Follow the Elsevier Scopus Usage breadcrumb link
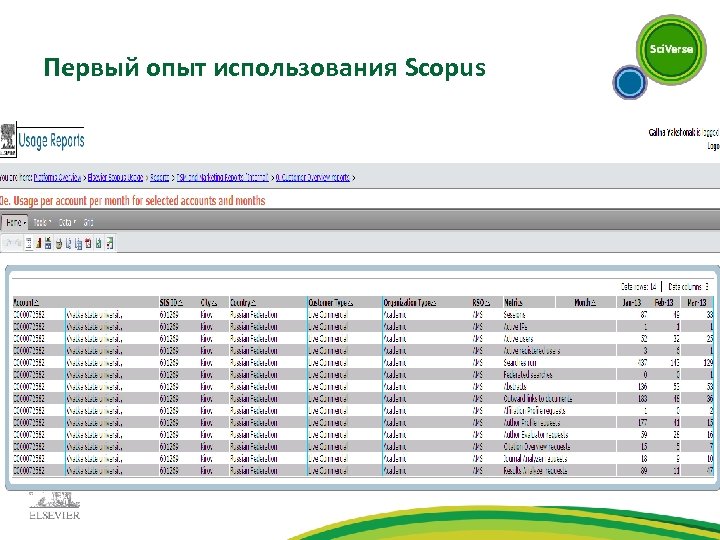The height and width of the screenshot is (540, 720). pyautogui.click(x=115, y=177)
